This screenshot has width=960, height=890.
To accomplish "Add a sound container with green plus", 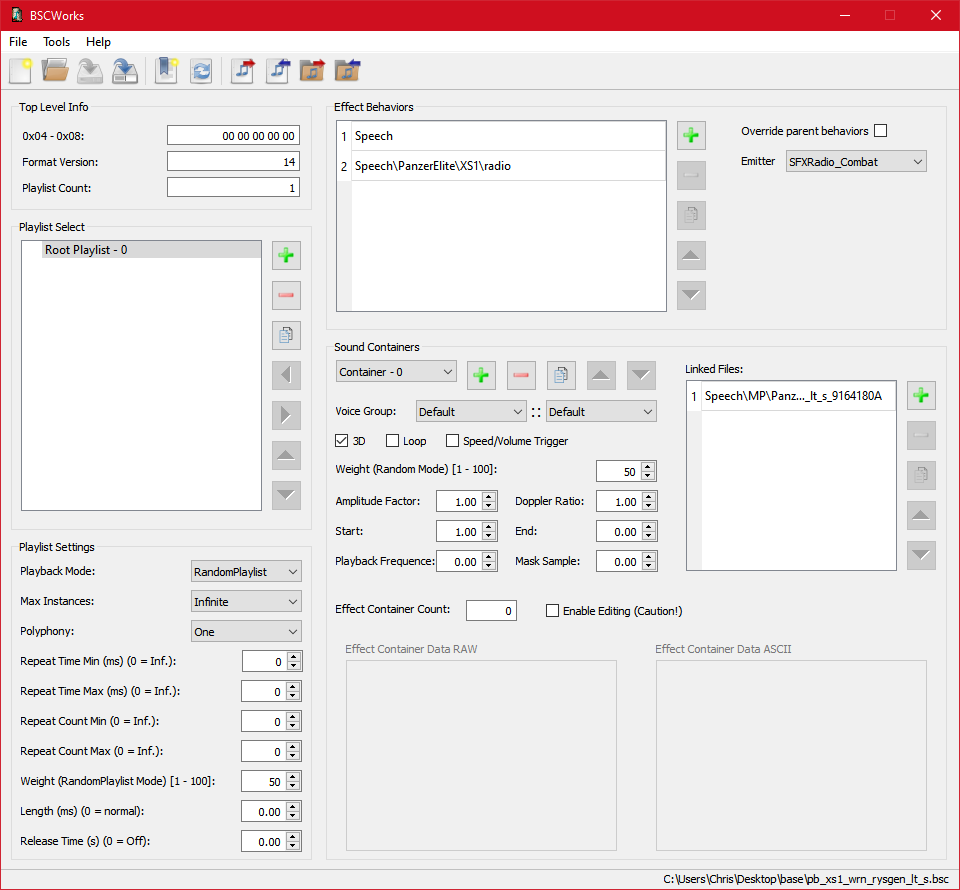I will 481,375.
